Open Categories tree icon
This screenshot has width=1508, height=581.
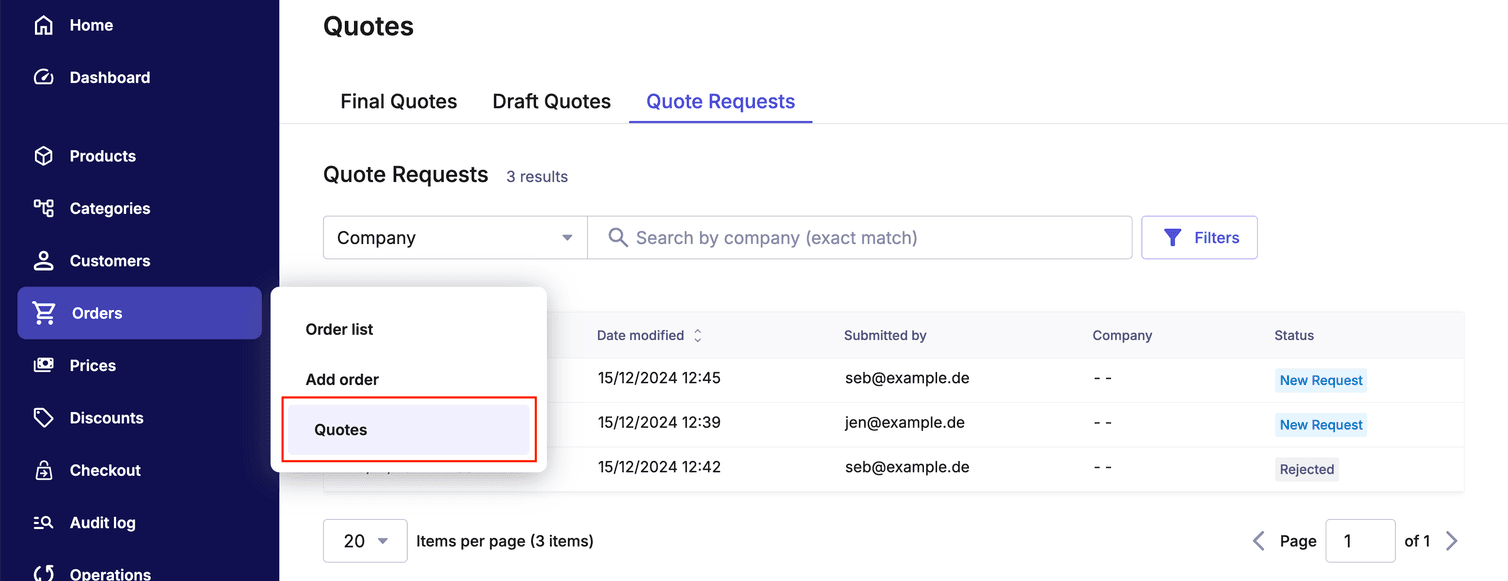(x=43, y=208)
